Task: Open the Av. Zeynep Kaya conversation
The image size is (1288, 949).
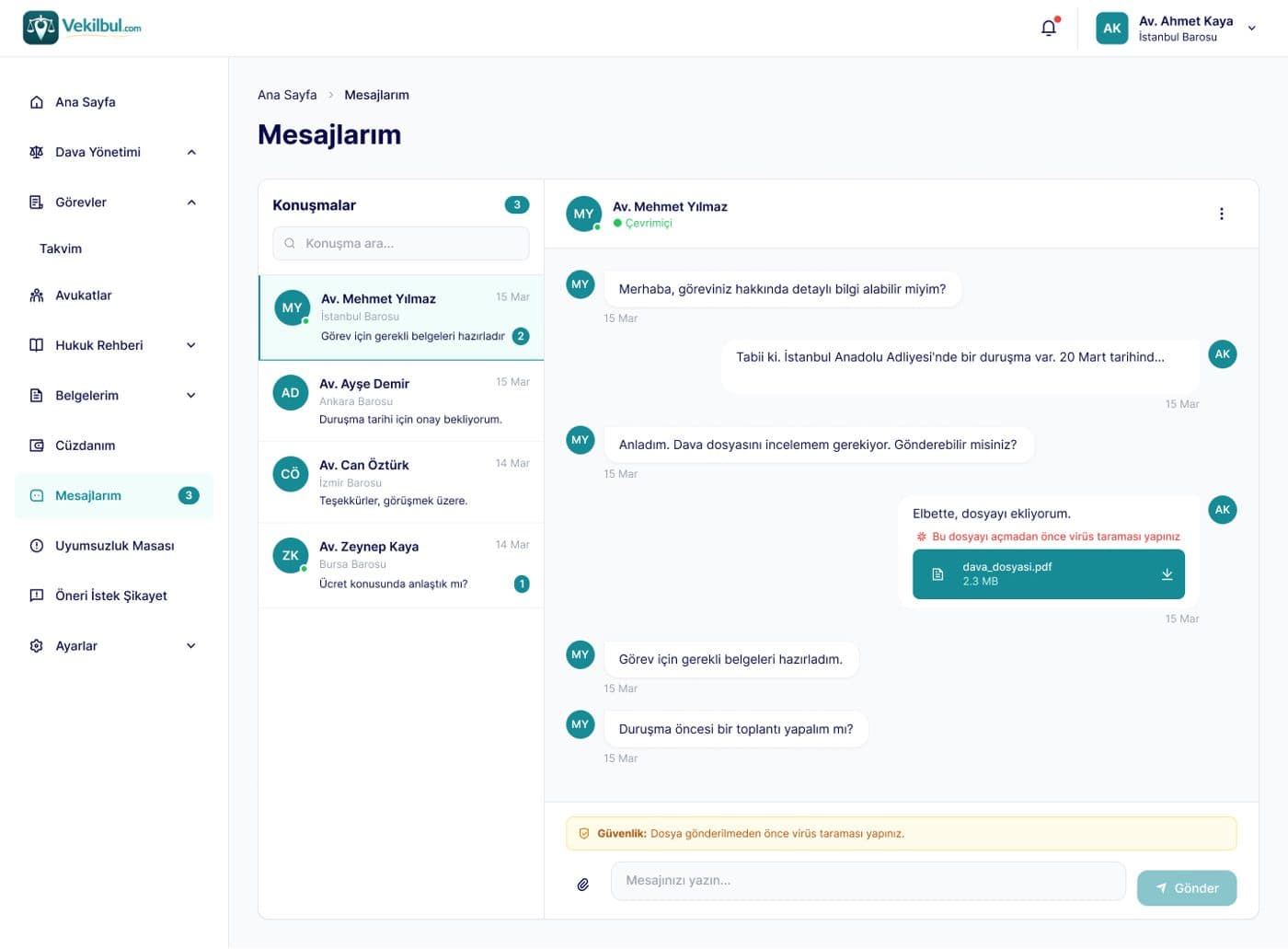Action: 401,565
